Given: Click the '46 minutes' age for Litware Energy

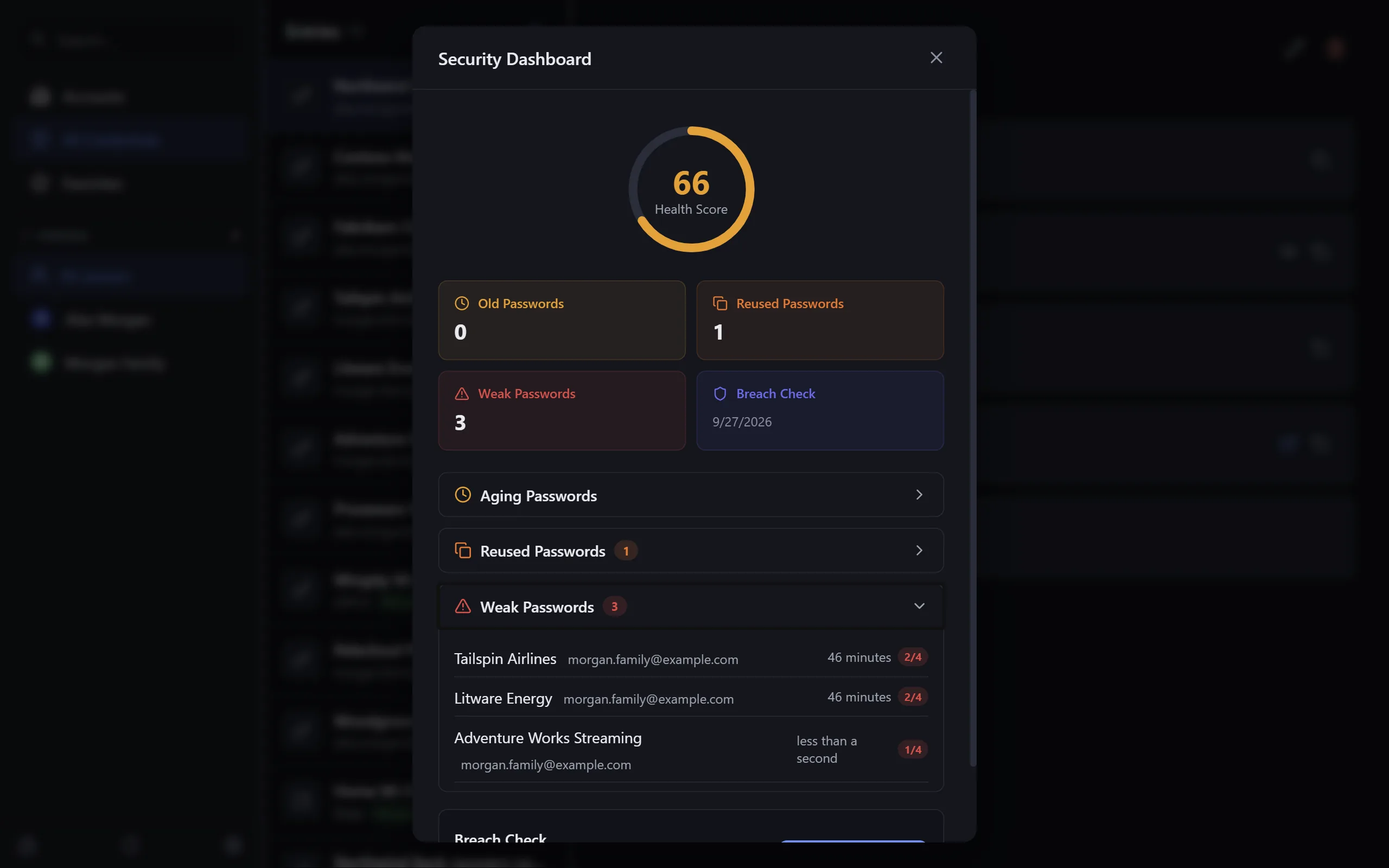Looking at the screenshot, I should coord(859,697).
